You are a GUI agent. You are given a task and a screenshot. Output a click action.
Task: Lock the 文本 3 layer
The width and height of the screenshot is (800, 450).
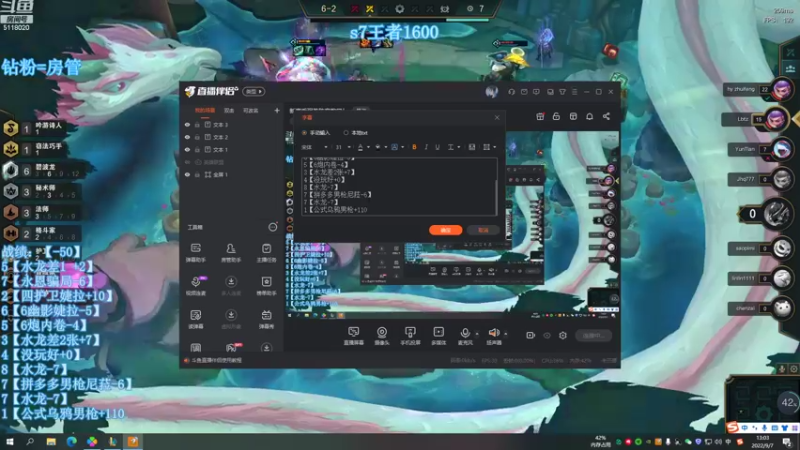pos(197,124)
